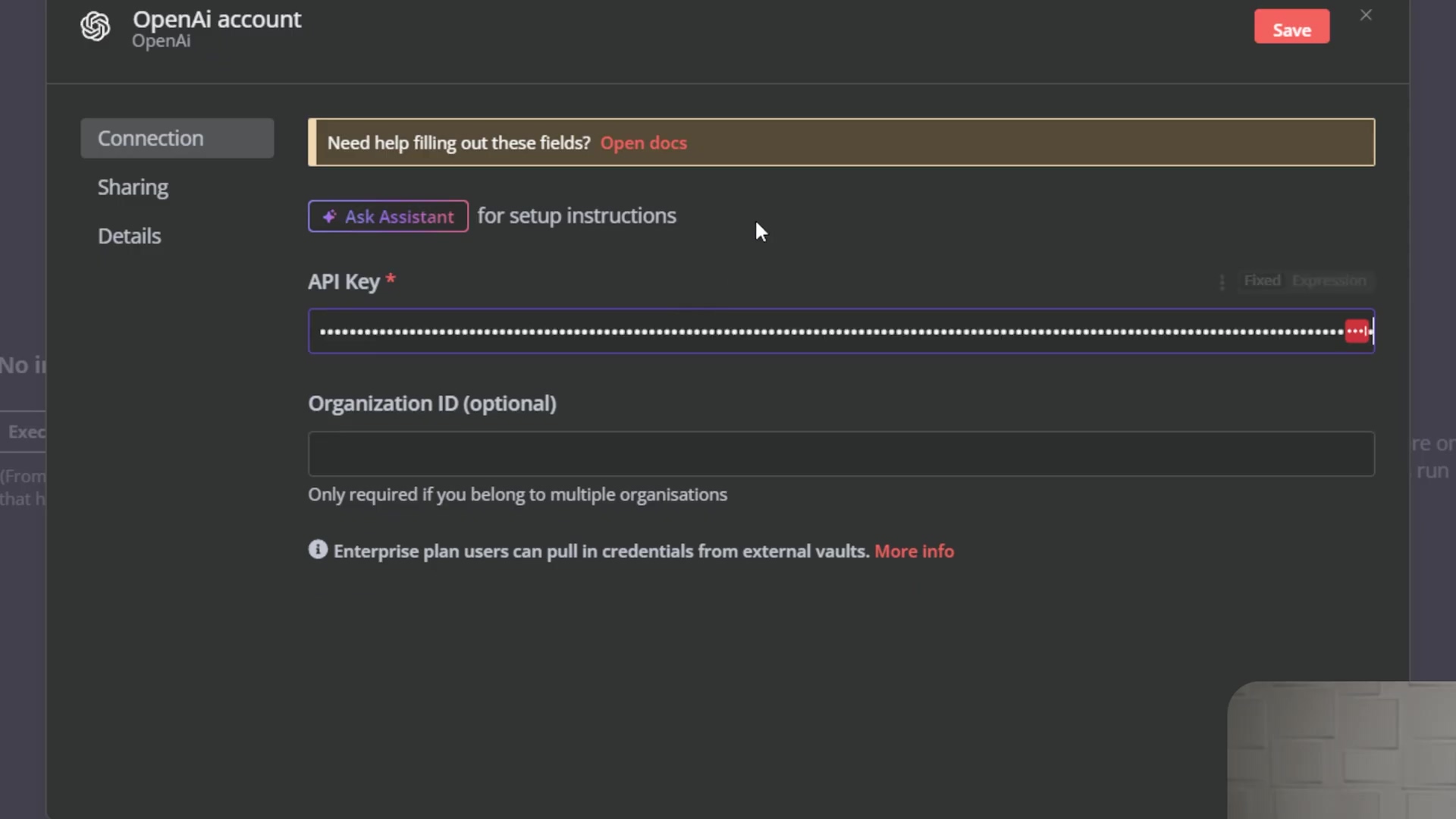
Task: Select Fixed mode for API Key
Action: pyautogui.click(x=1262, y=281)
